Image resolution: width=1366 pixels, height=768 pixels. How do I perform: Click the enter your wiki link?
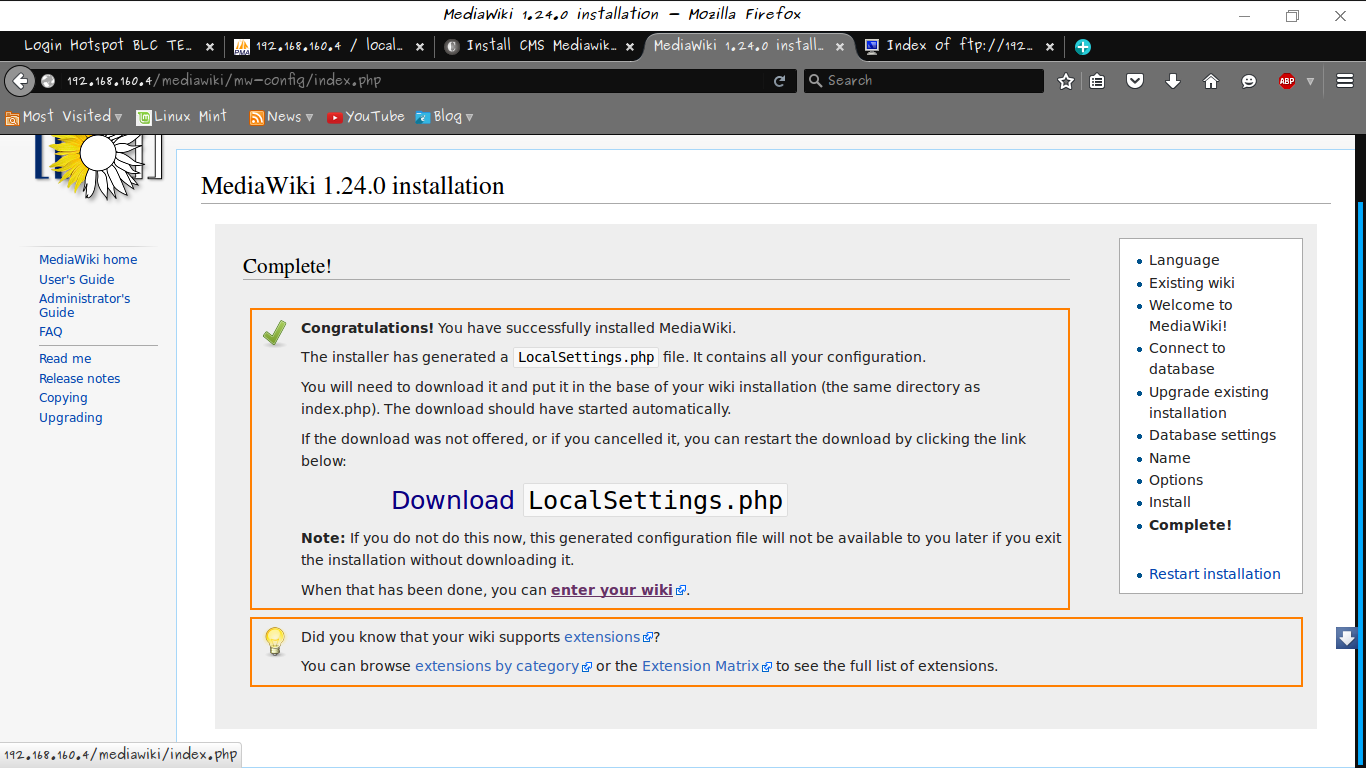coord(611,590)
